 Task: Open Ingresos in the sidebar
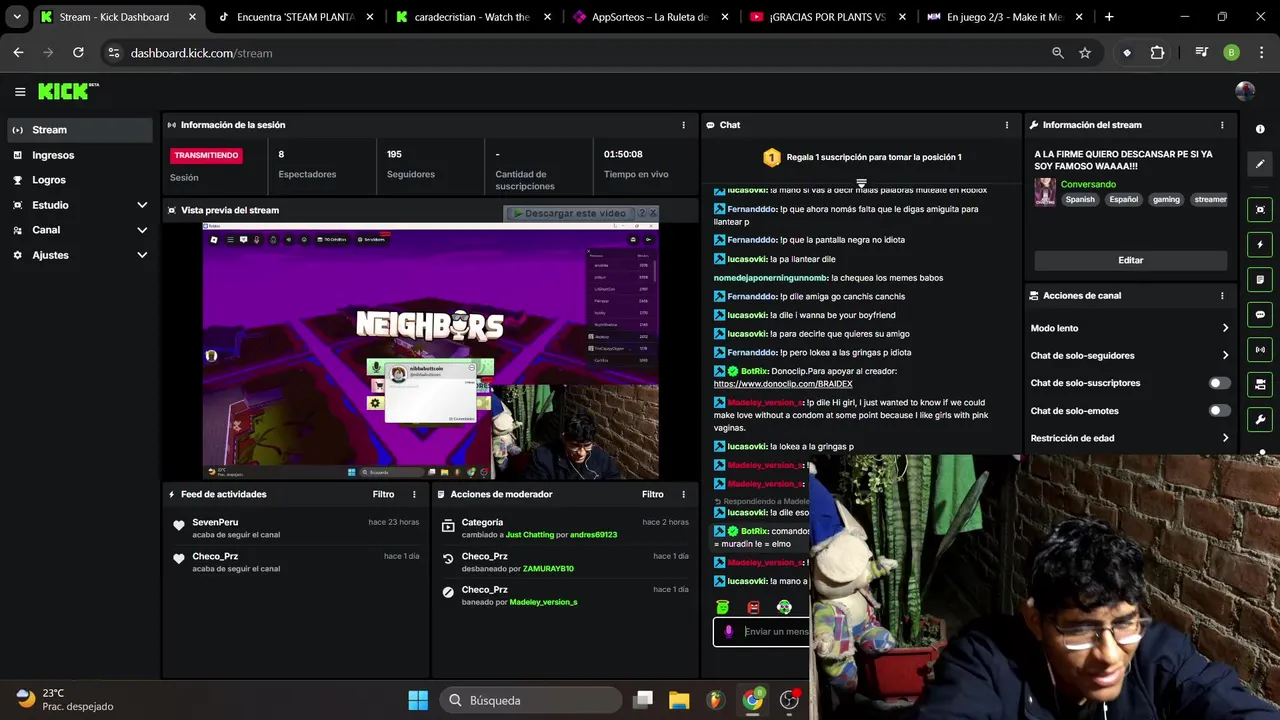coord(79,155)
